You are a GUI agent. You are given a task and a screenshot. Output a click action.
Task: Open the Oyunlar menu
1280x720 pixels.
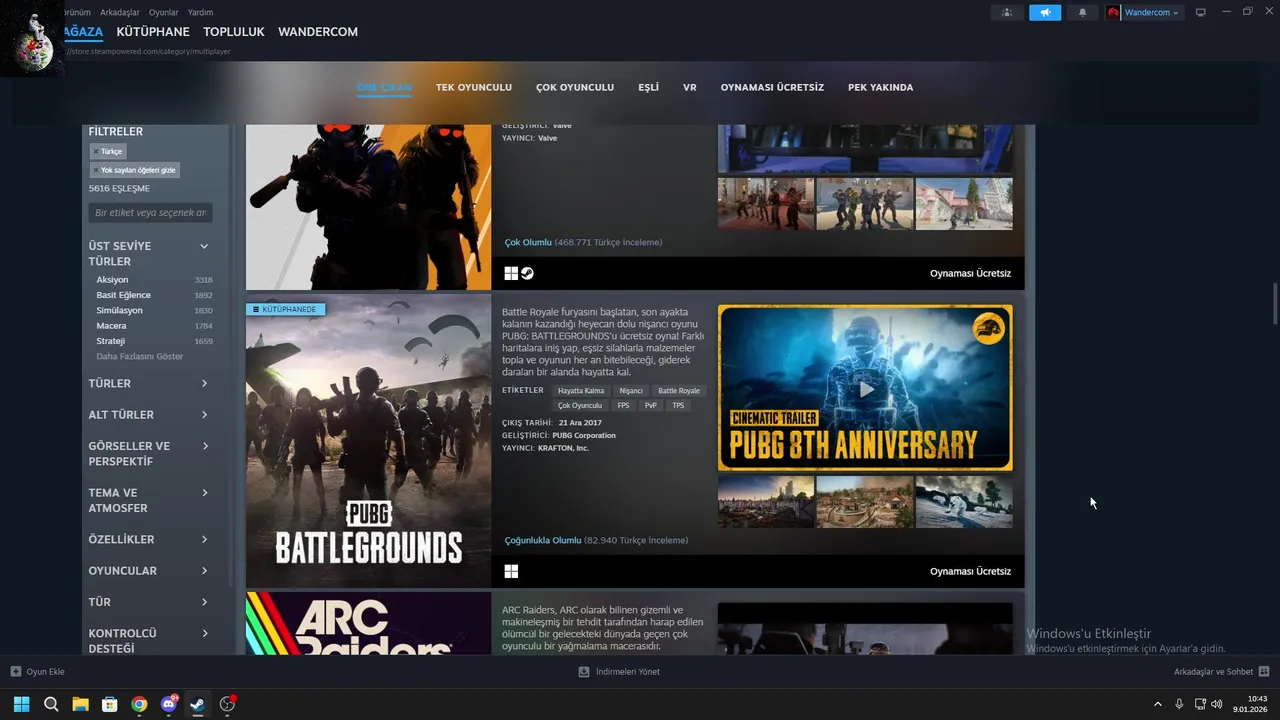[163, 12]
